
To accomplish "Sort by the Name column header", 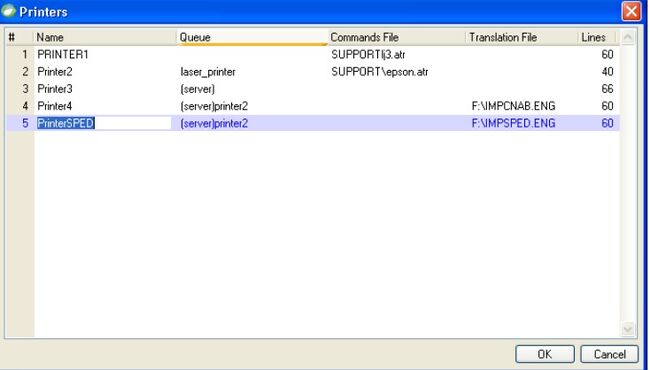I will (x=105, y=37).
